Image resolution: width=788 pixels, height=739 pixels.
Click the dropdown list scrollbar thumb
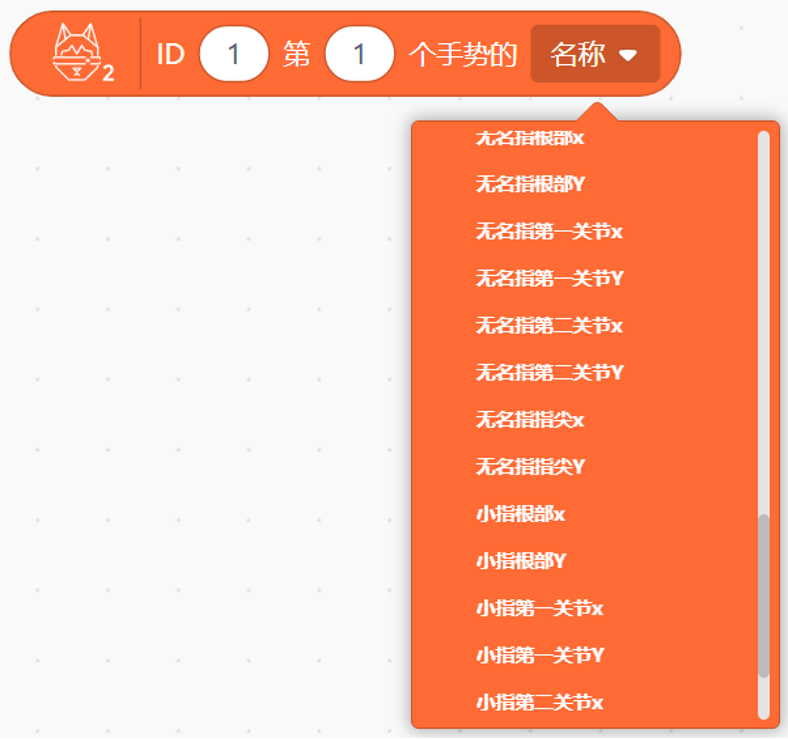(764, 595)
